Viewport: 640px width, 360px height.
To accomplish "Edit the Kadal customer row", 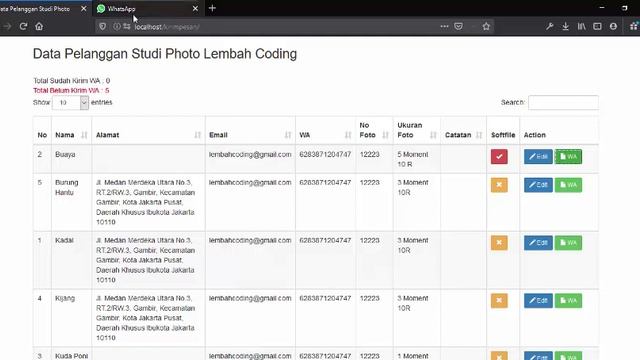I will (538, 243).
